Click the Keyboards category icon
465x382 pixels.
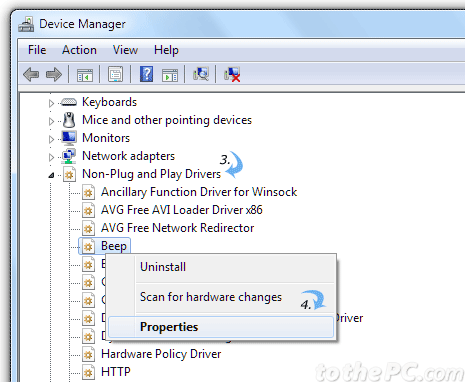click(x=69, y=102)
